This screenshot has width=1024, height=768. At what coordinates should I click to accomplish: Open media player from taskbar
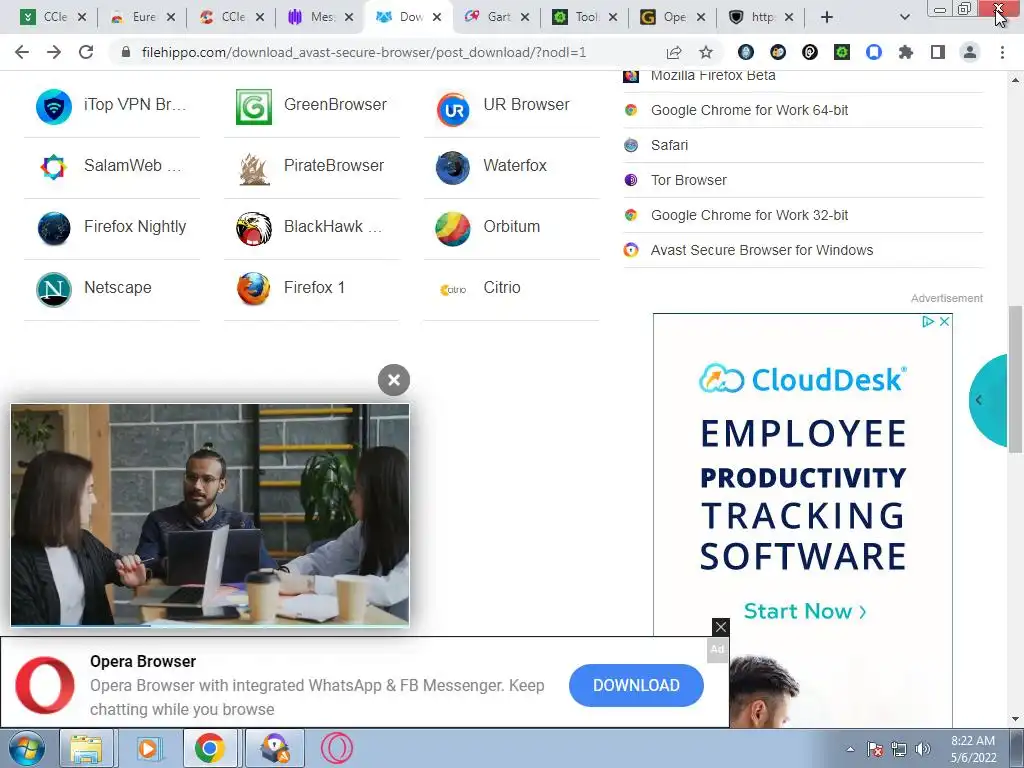click(x=148, y=748)
